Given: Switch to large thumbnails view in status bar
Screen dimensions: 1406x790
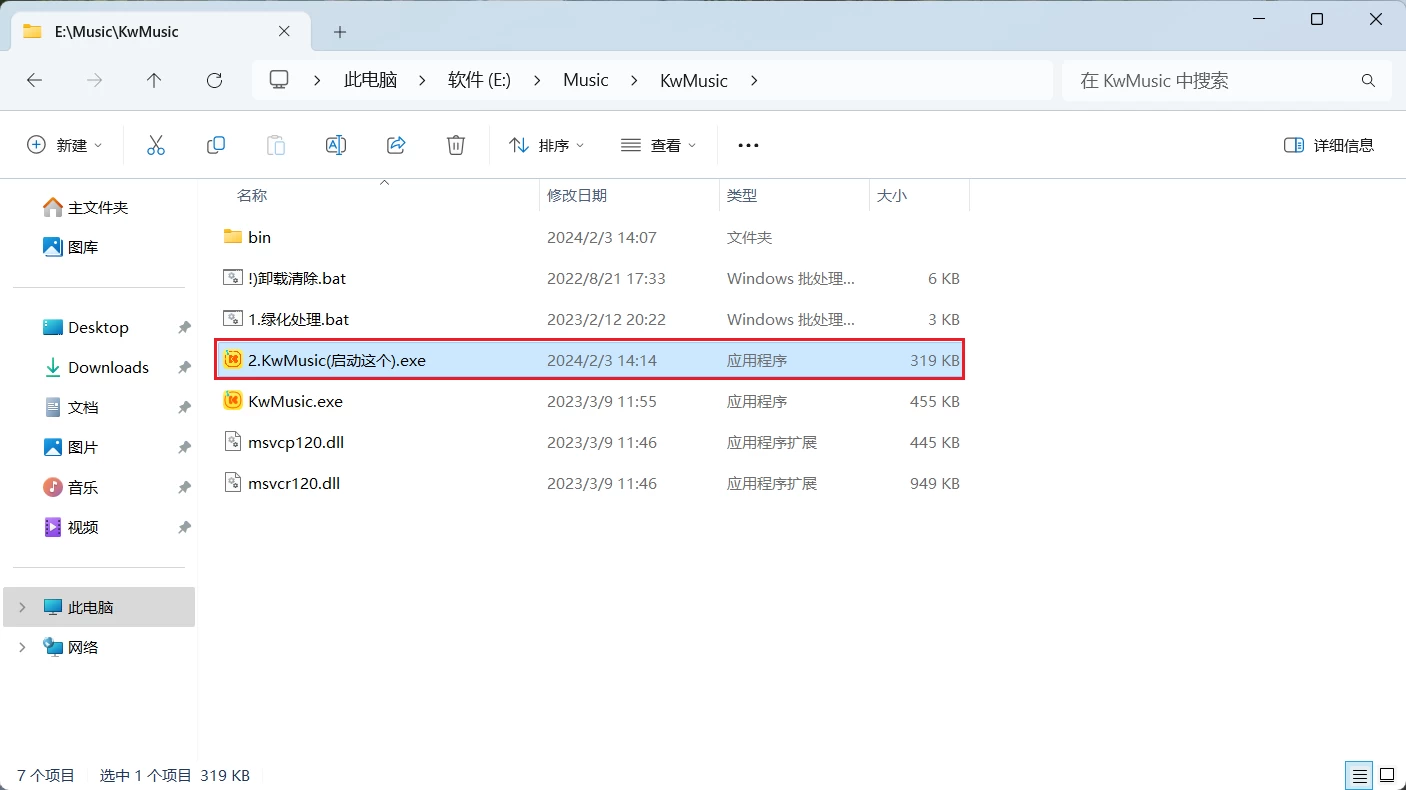Looking at the screenshot, I should (x=1387, y=775).
